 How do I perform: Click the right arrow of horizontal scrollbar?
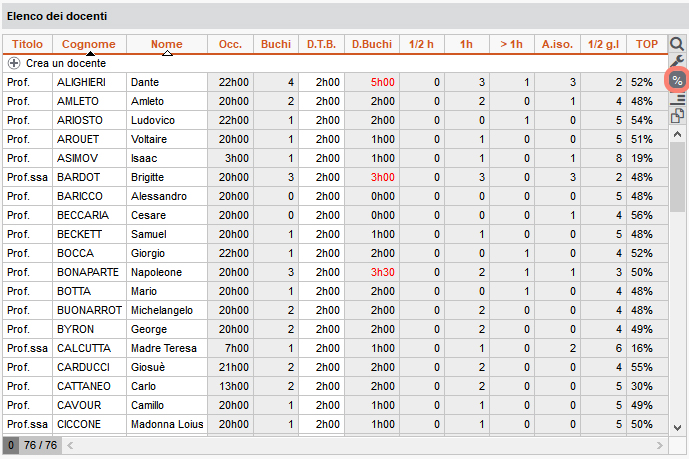pos(660,445)
